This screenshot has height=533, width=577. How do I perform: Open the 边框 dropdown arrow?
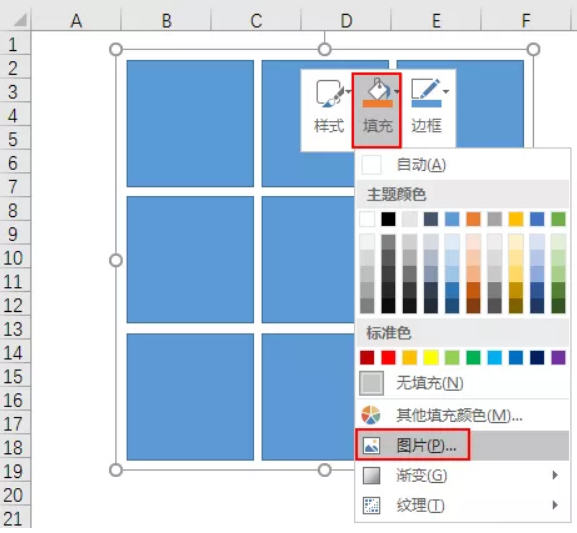pos(446,91)
